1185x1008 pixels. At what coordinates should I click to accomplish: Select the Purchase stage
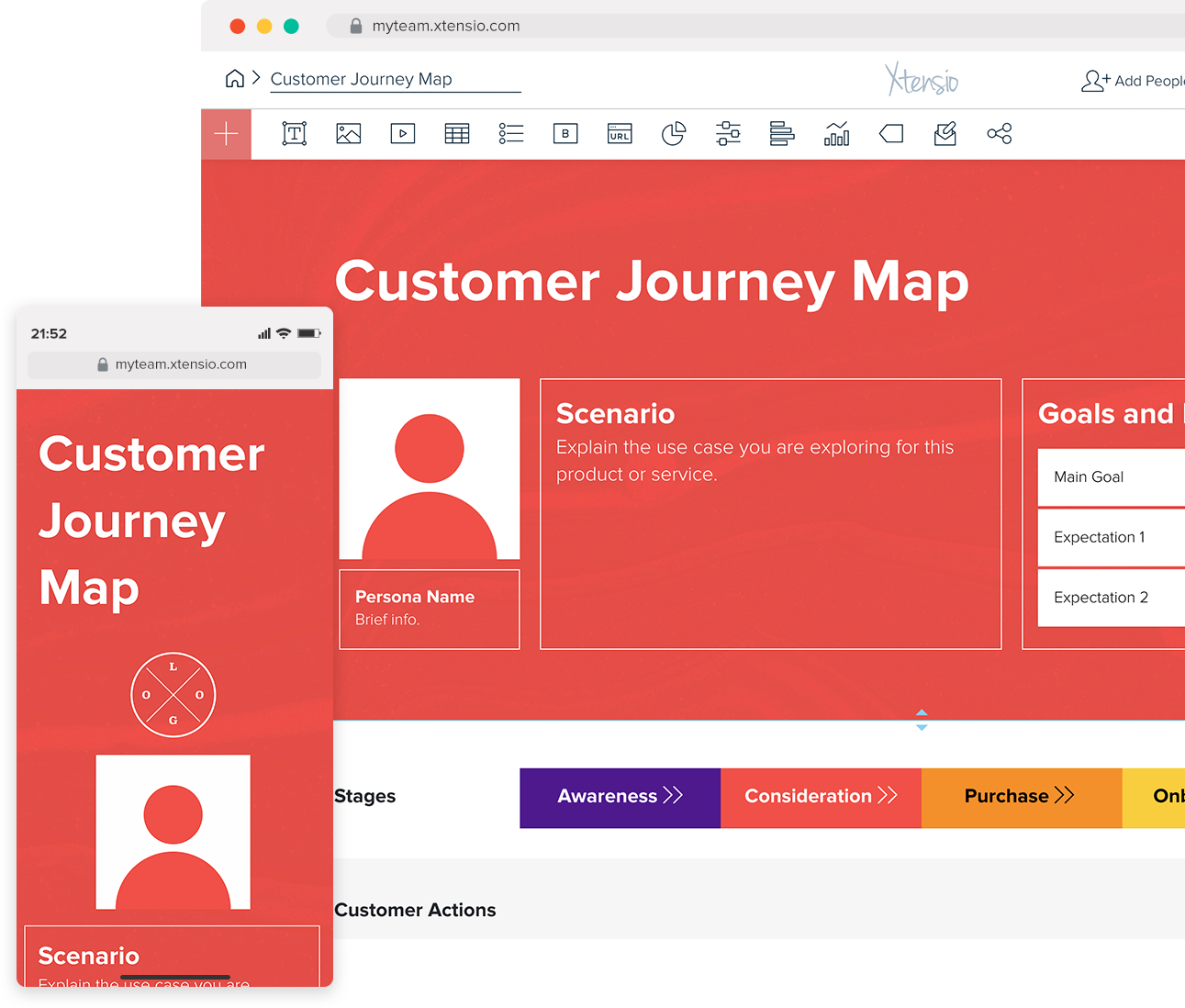coord(1021,797)
